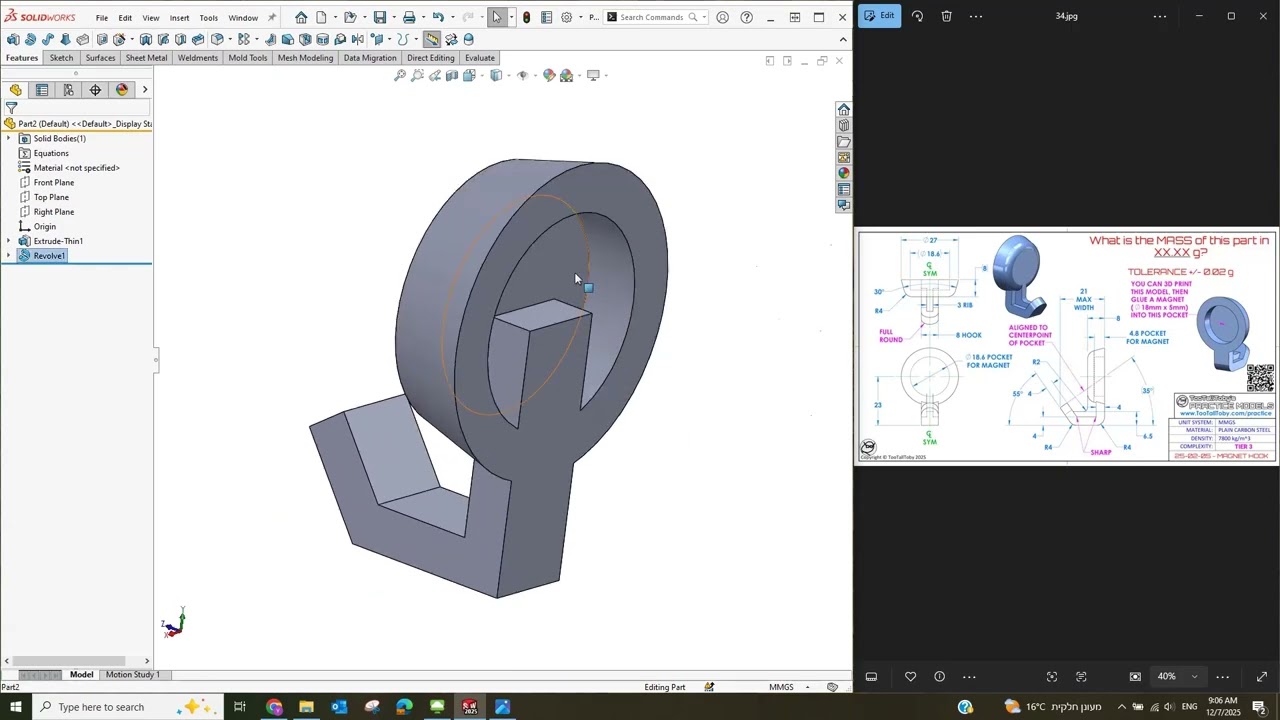Select the Front Plane tree item
Viewport: 1280px width, 720px height.
click(54, 183)
